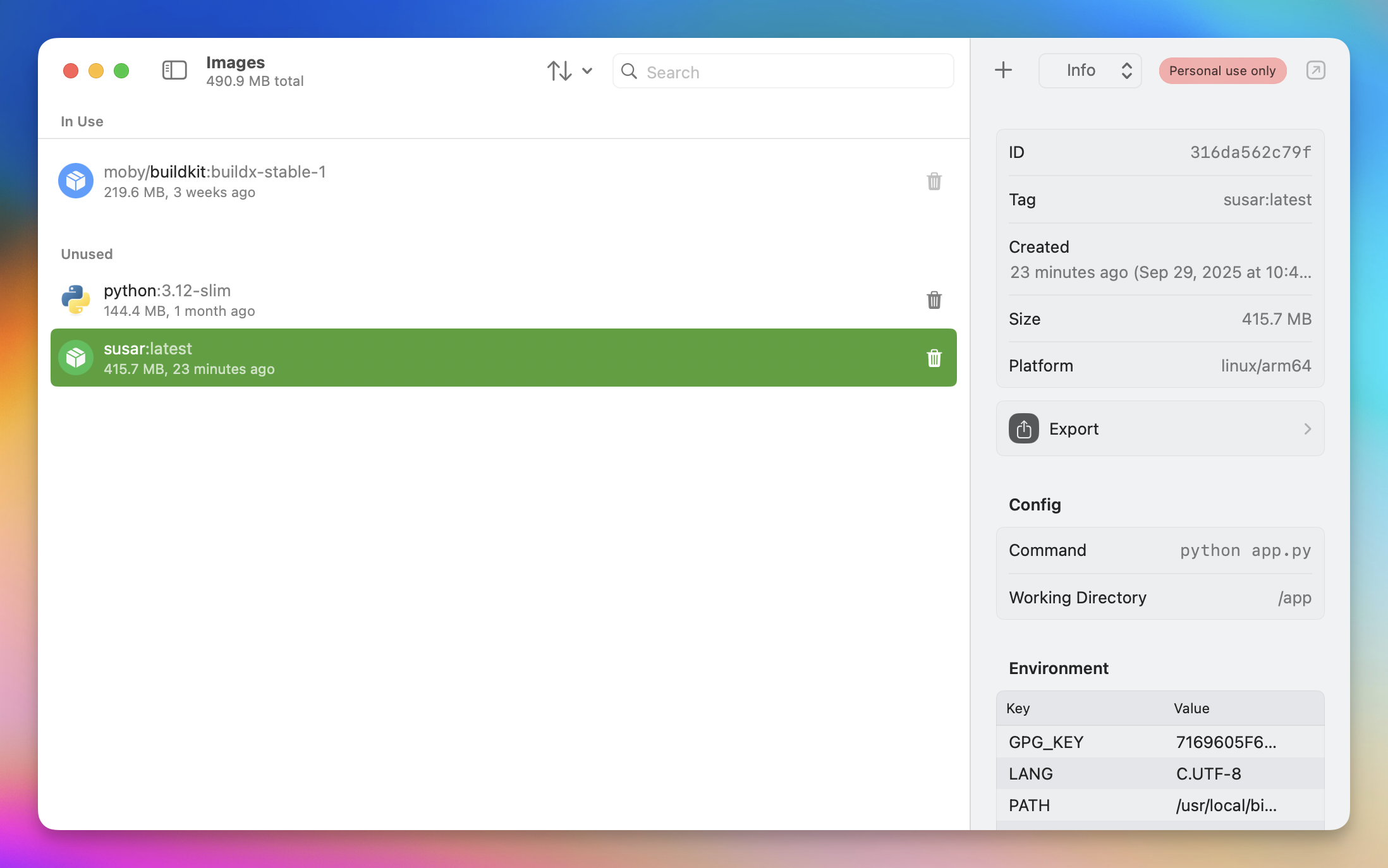Click the Python logo icon
The image size is (1388, 868).
[x=76, y=299]
